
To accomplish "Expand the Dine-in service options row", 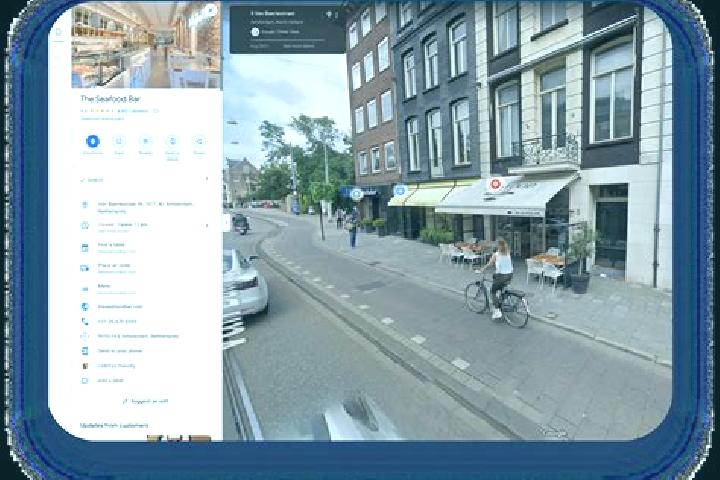I will (145, 180).
